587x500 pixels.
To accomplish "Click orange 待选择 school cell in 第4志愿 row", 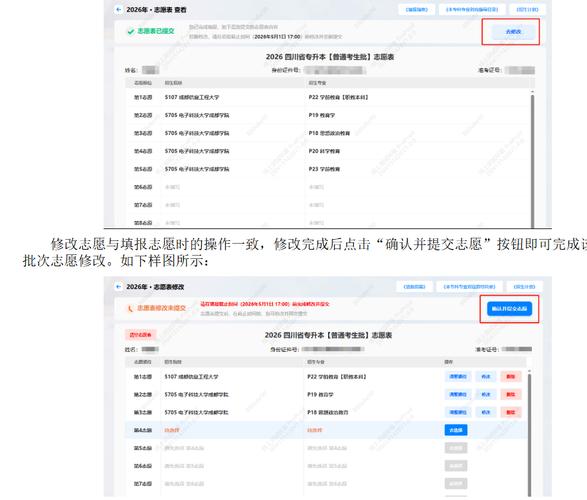I will click(x=172, y=430).
